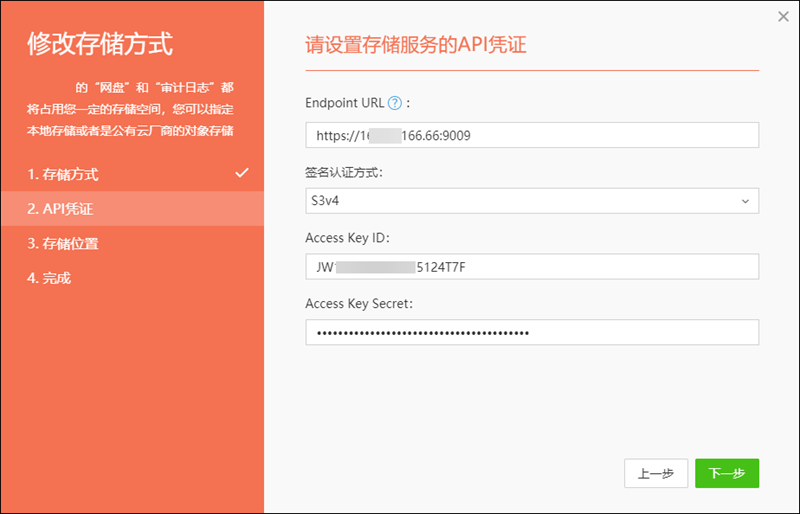Click the green 下一步 button
800x514 pixels.
point(726,473)
